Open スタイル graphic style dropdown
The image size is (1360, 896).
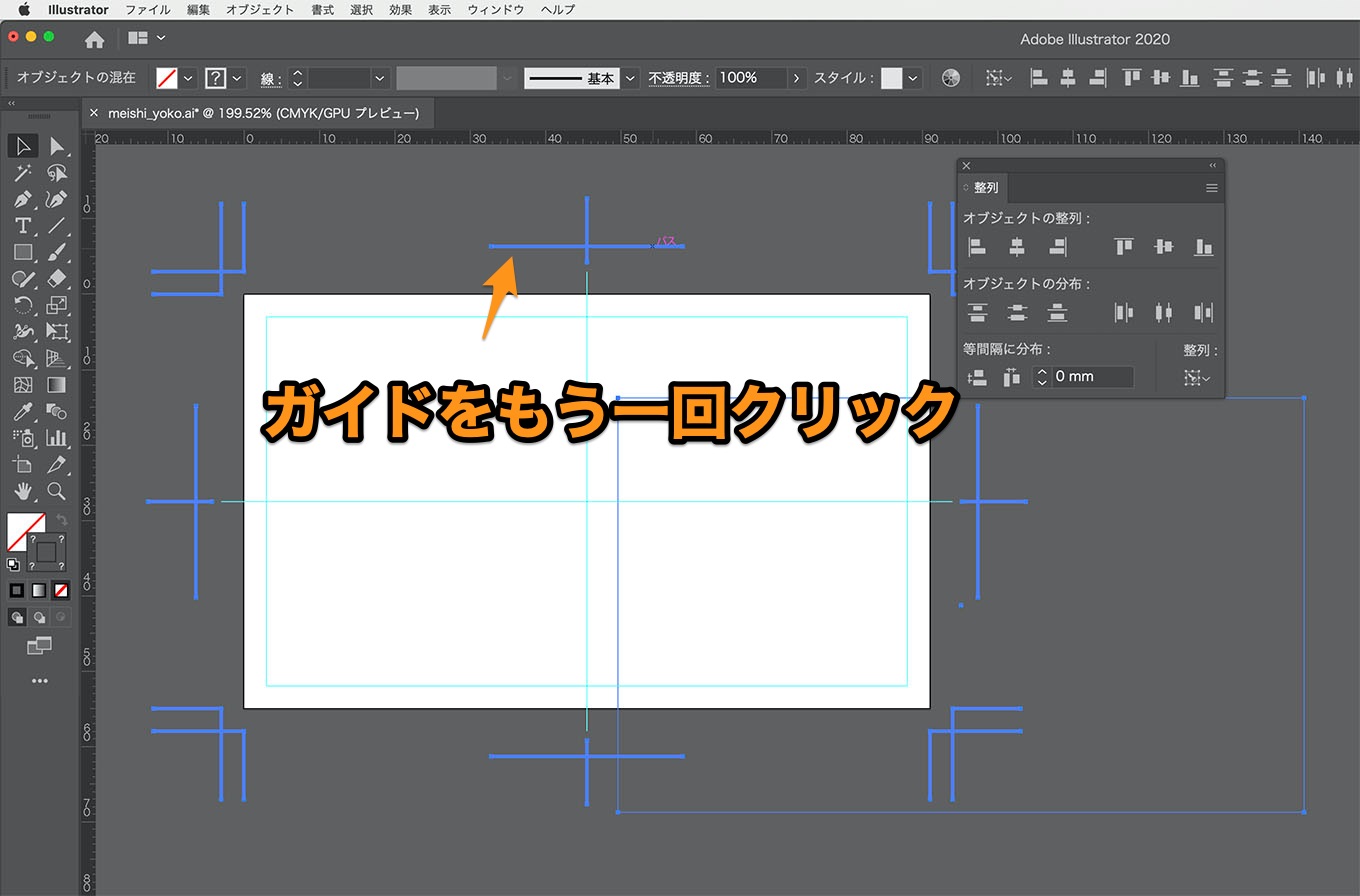click(913, 78)
